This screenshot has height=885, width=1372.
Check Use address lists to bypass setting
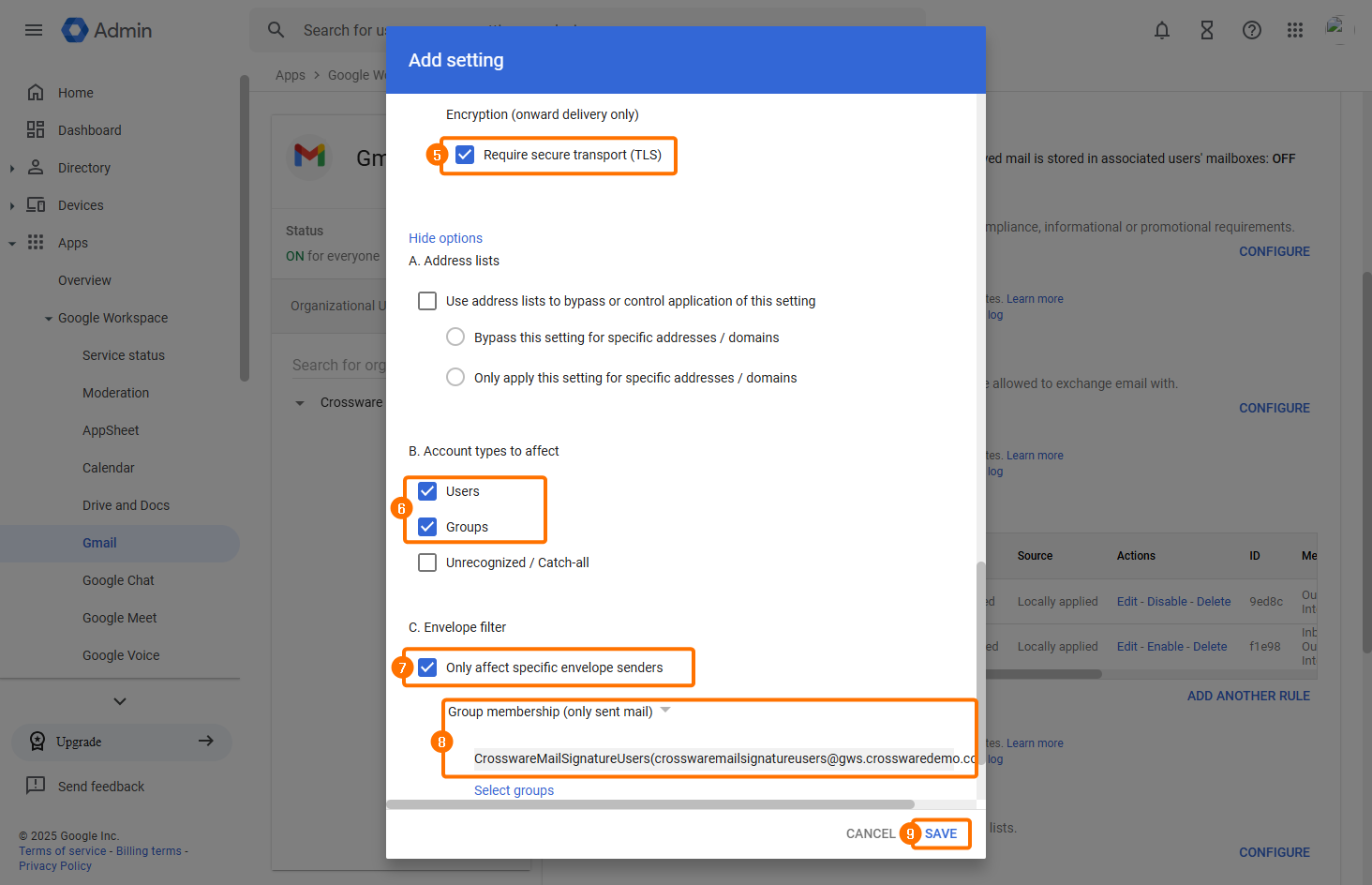tap(427, 301)
